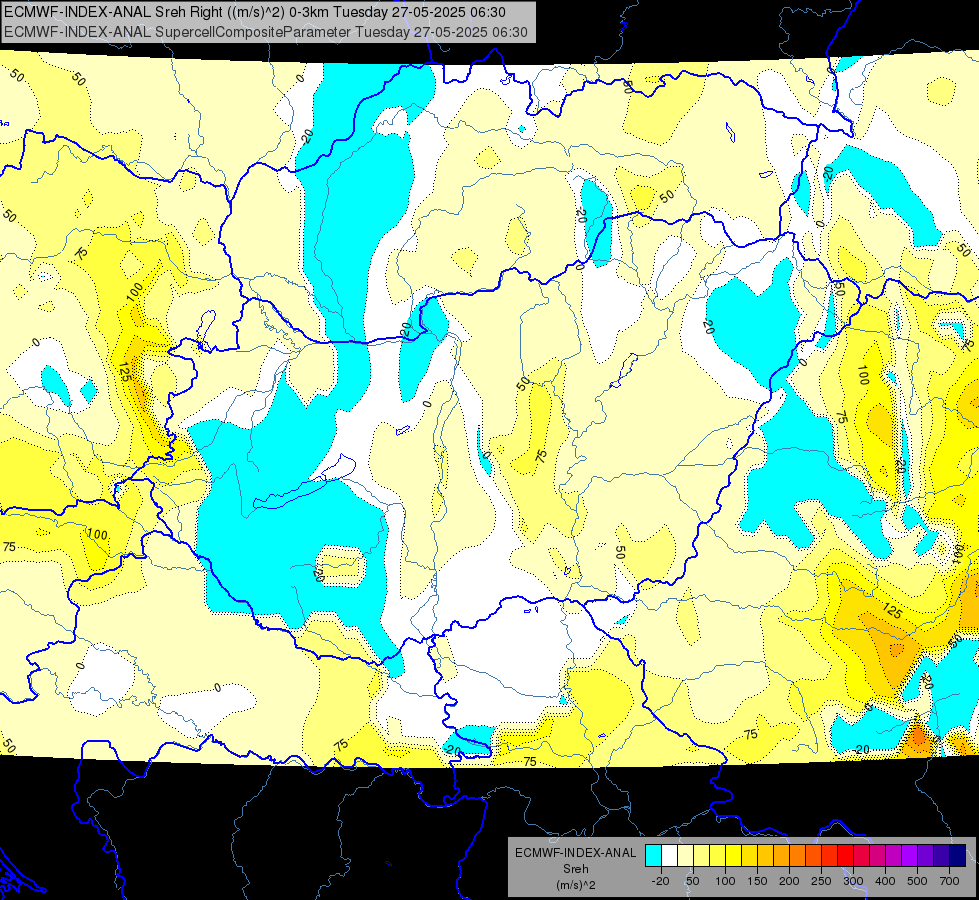The width and height of the screenshot is (979, 900).
Task: Click the dark navy swatch ending the legend
Action: 958,855
